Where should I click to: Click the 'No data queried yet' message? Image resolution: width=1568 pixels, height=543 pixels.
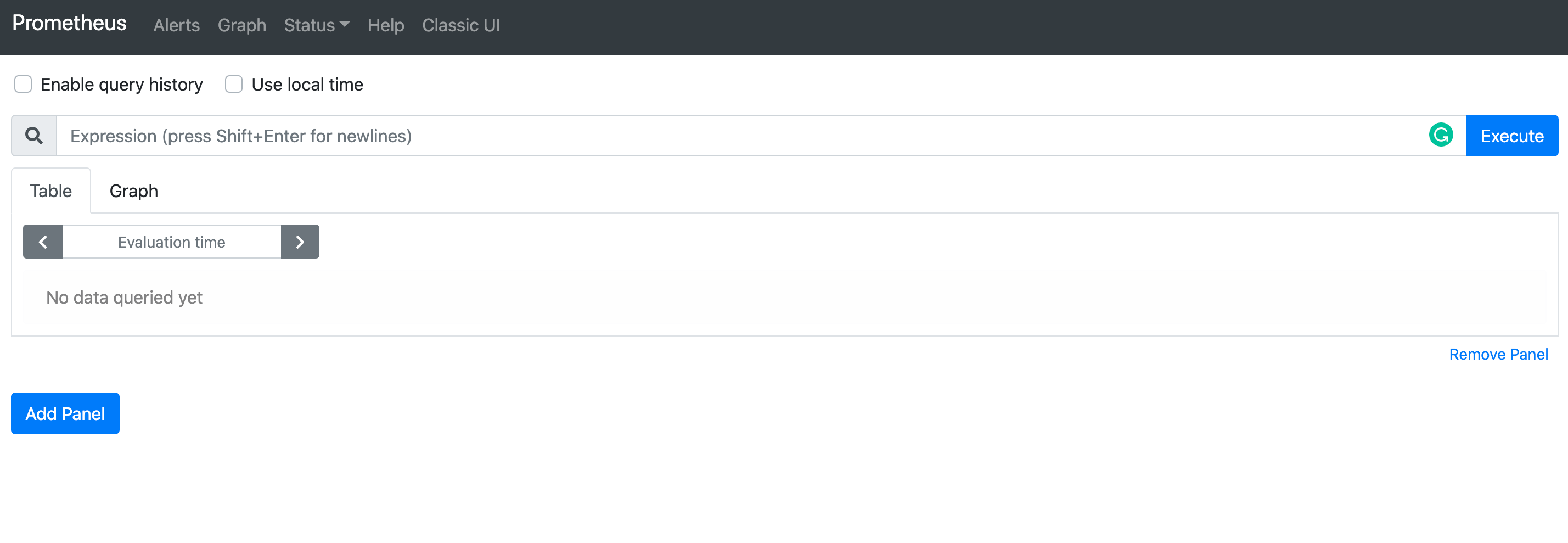124,298
